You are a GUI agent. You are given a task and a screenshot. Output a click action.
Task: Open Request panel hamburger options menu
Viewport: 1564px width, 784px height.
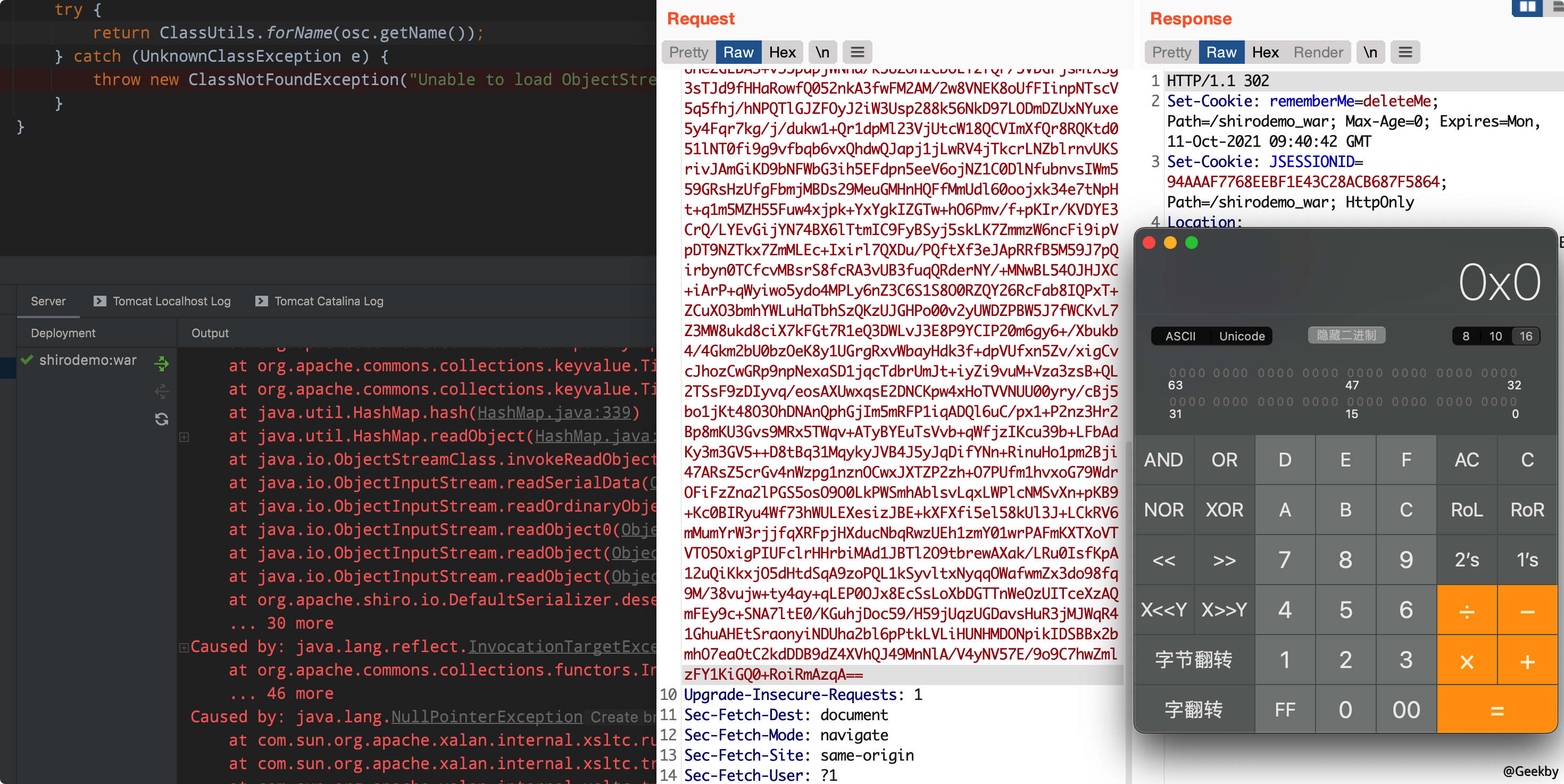coord(856,52)
